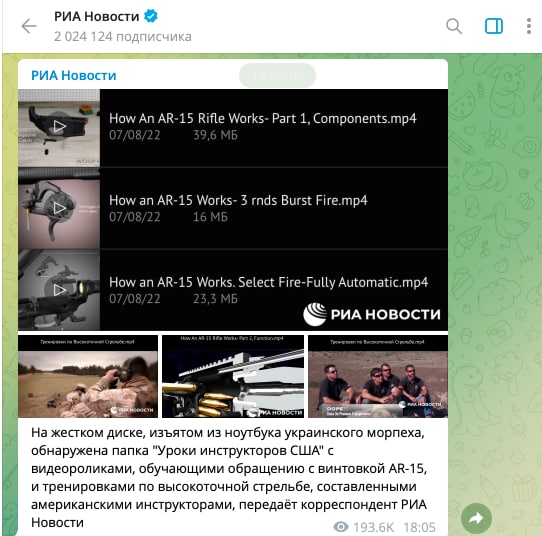
Task: Click the date pill above the post
Action: (x=277, y=75)
